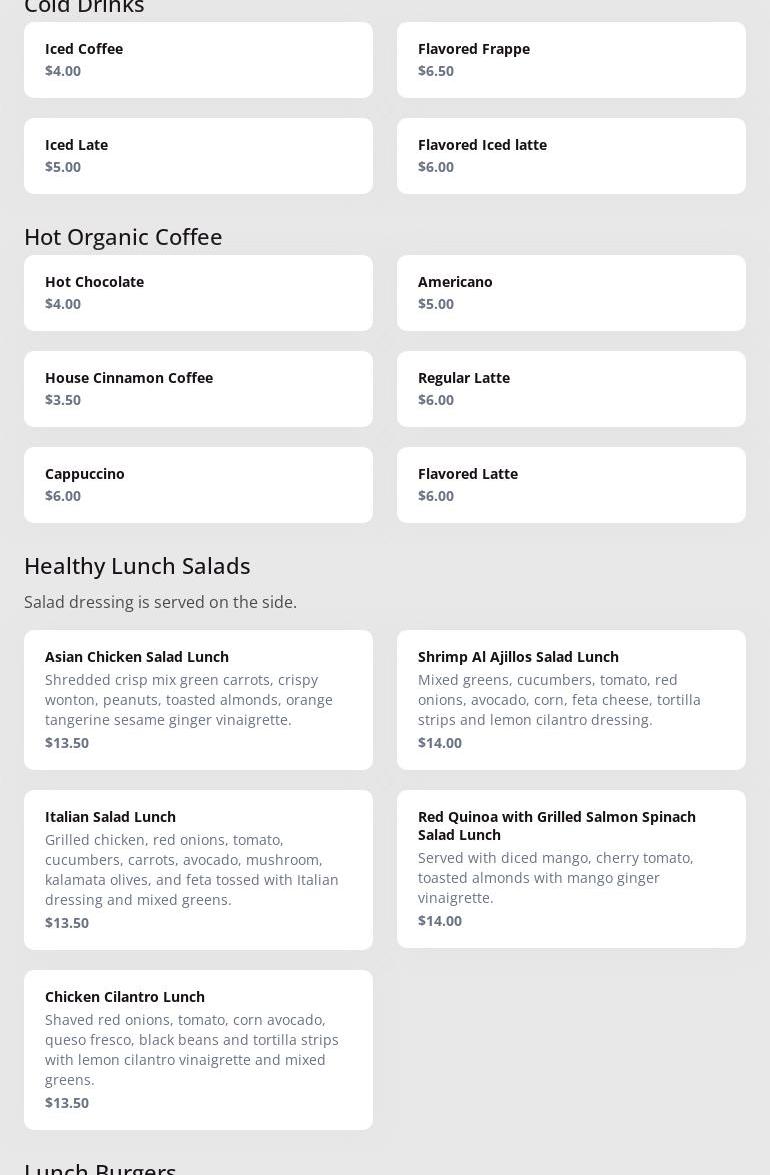Click the Lunch Burgers section heading
Screen dimensions: 770x1175
100,1168
